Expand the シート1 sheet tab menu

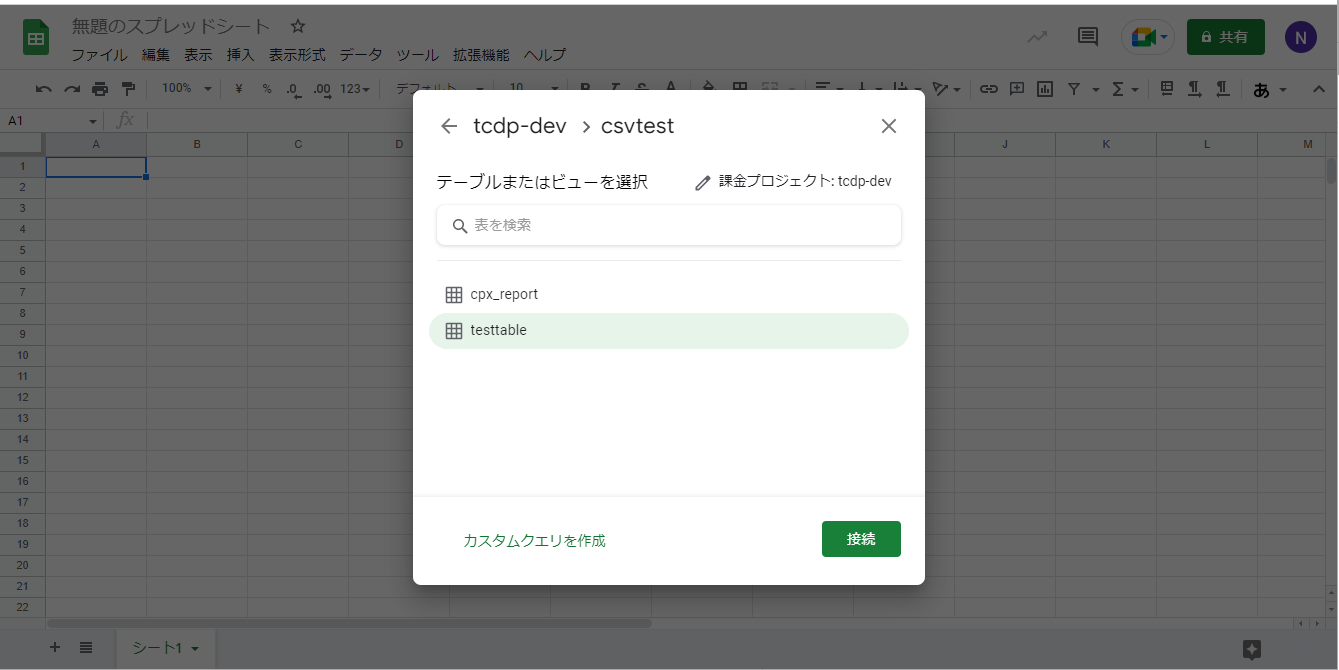coord(195,649)
